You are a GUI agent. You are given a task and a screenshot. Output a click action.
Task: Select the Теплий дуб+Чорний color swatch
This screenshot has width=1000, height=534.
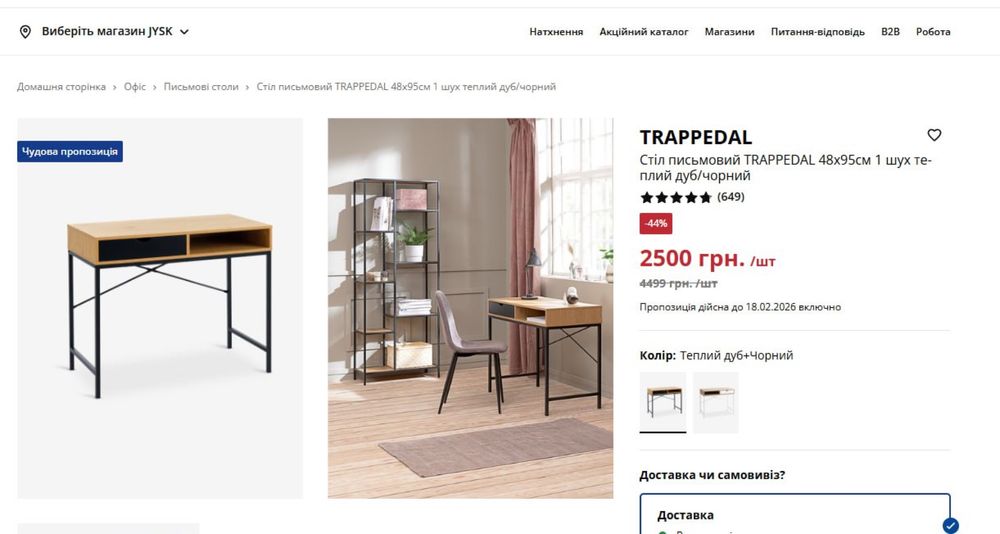click(x=663, y=402)
